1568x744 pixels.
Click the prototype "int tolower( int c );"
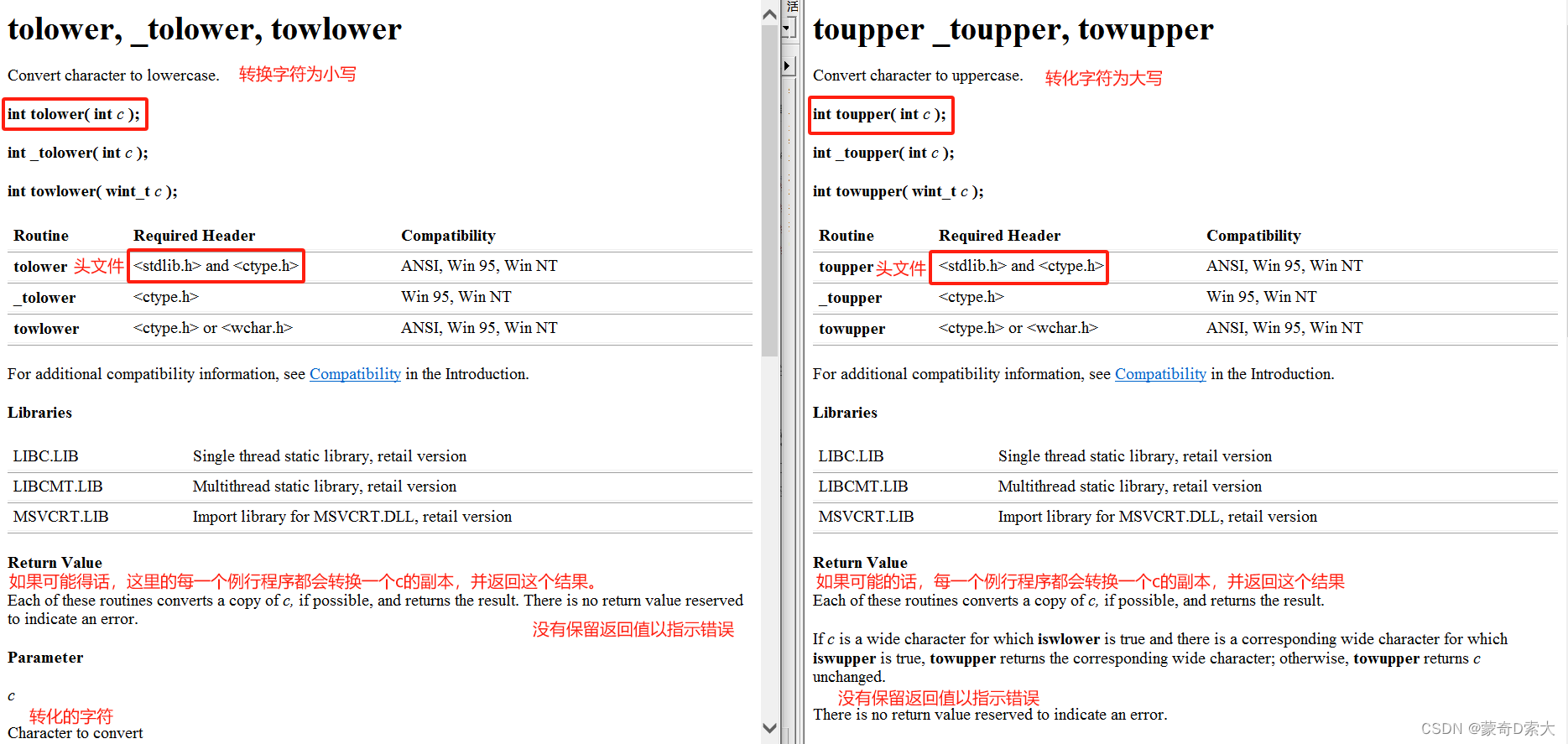[x=74, y=114]
